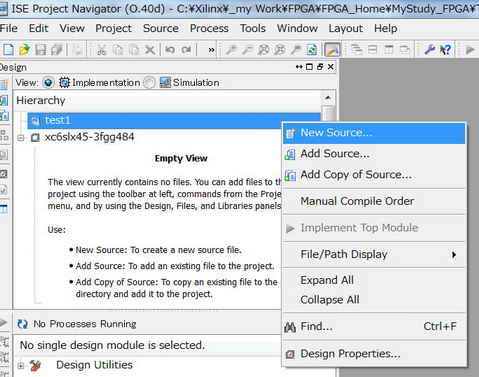Click the Delete X toolbar icon
479x377 pixels.
(150, 50)
